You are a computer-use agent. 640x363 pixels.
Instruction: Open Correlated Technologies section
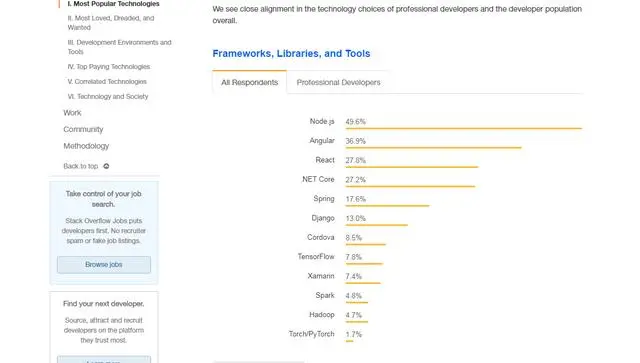(107, 82)
